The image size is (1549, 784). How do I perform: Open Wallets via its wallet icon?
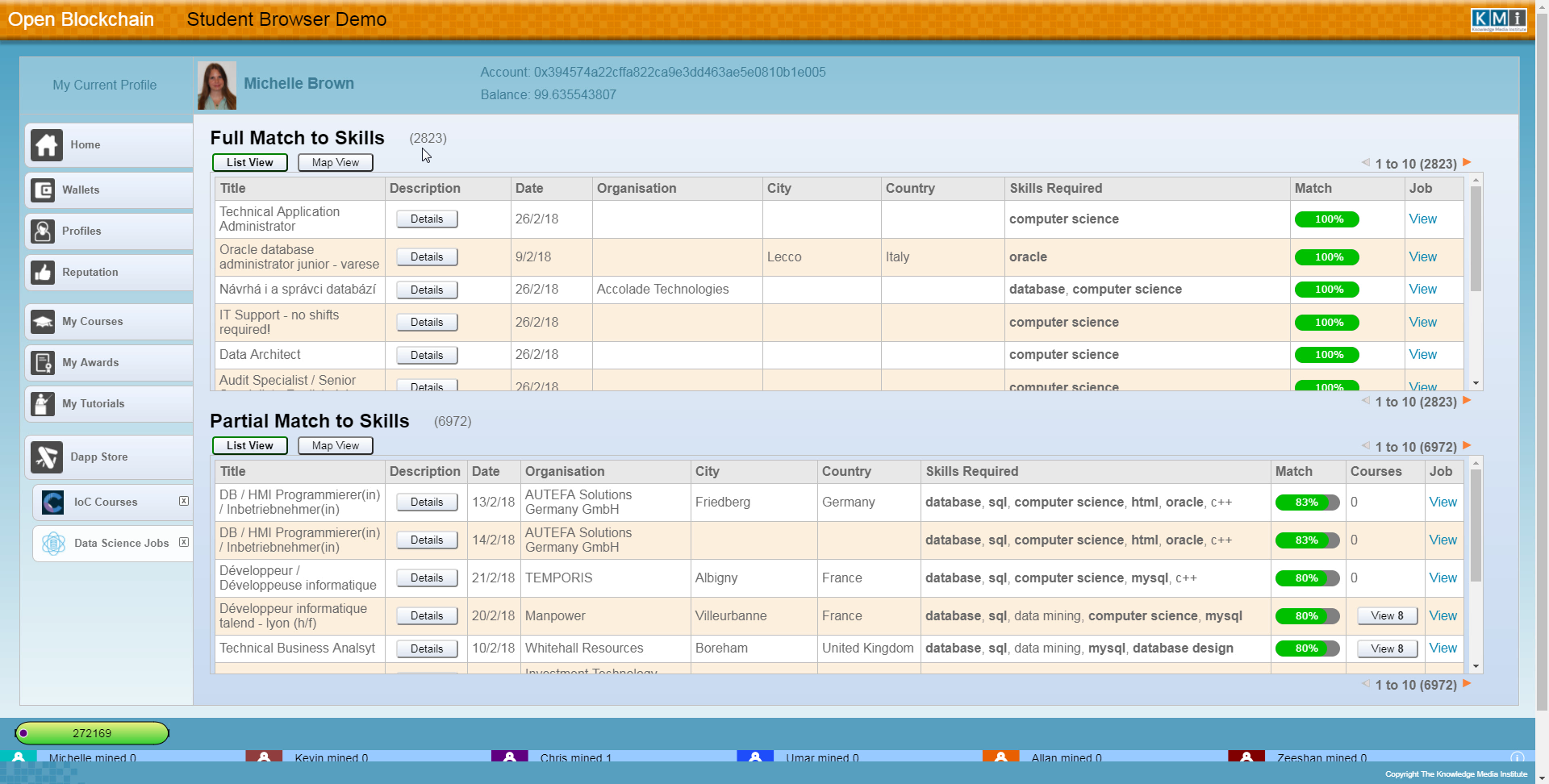[x=43, y=190]
